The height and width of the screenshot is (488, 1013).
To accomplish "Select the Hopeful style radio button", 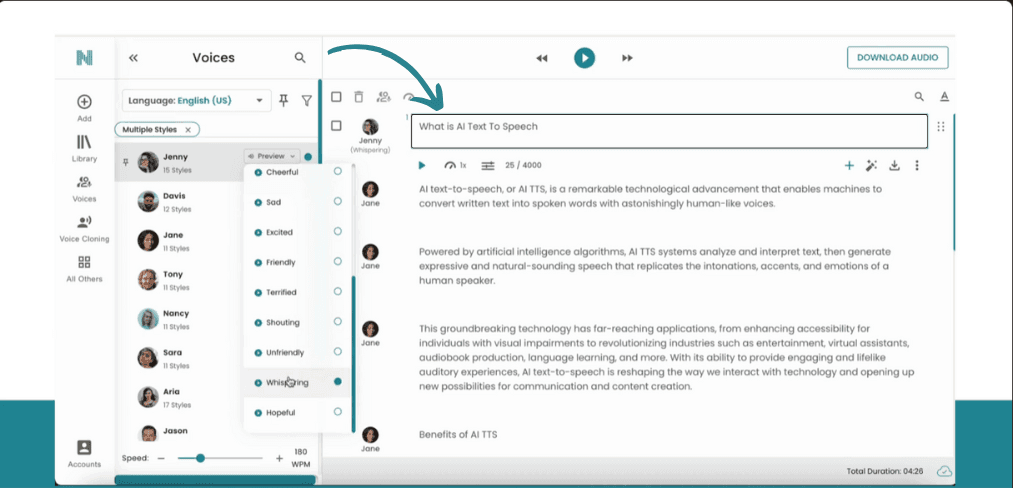I will tap(338, 412).
